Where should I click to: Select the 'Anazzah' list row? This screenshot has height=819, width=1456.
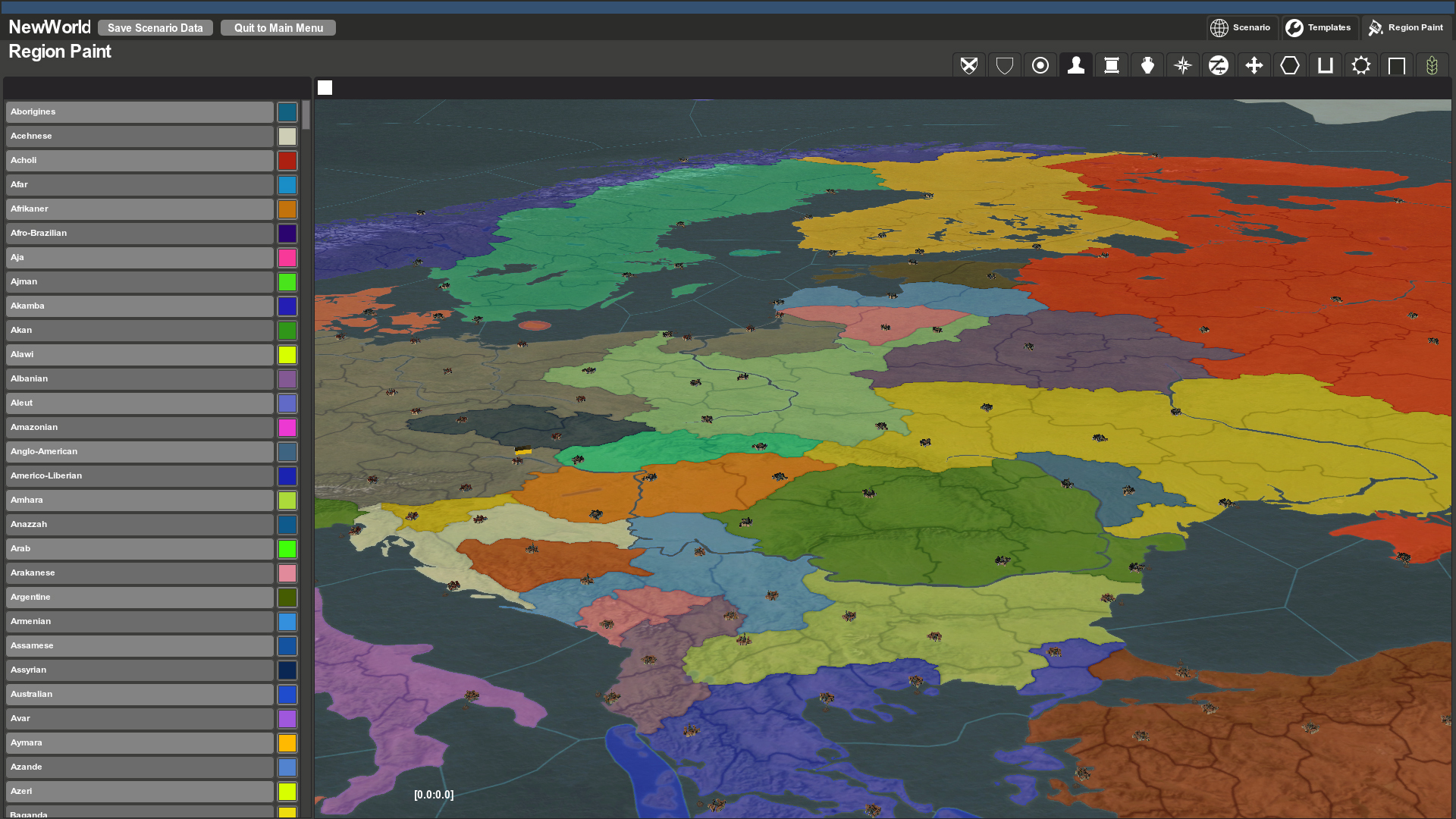140,525
